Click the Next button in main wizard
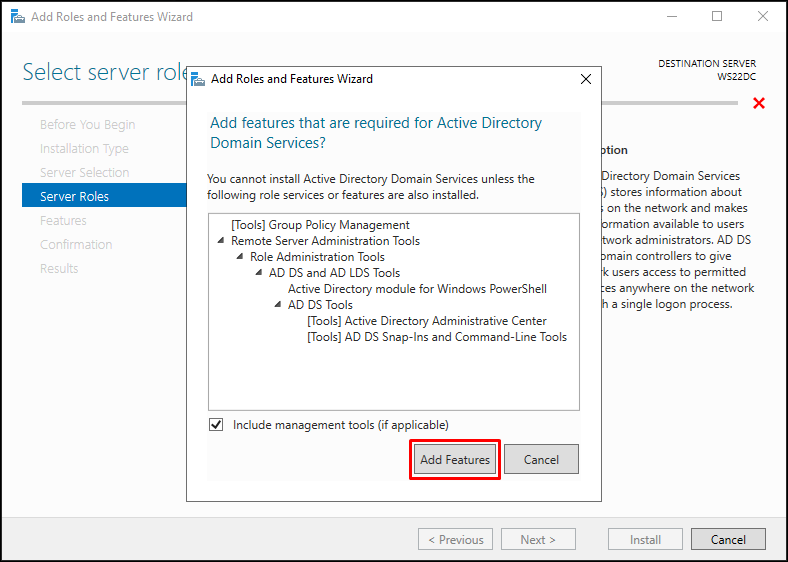Viewport: 788px width, 562px height. (538, 539)
